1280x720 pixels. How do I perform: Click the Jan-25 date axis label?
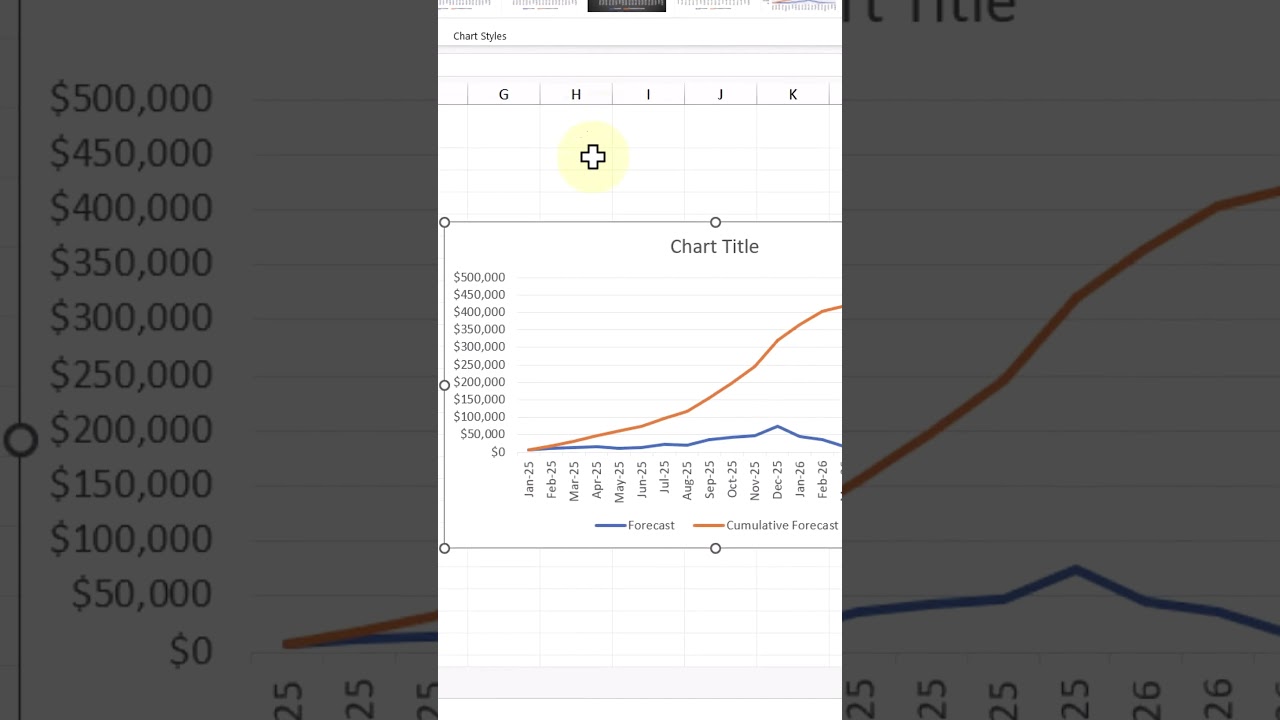529,479
